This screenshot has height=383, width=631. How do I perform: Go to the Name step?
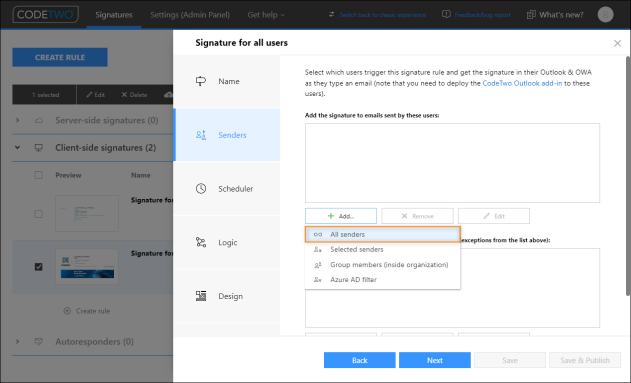coord(227,81)
